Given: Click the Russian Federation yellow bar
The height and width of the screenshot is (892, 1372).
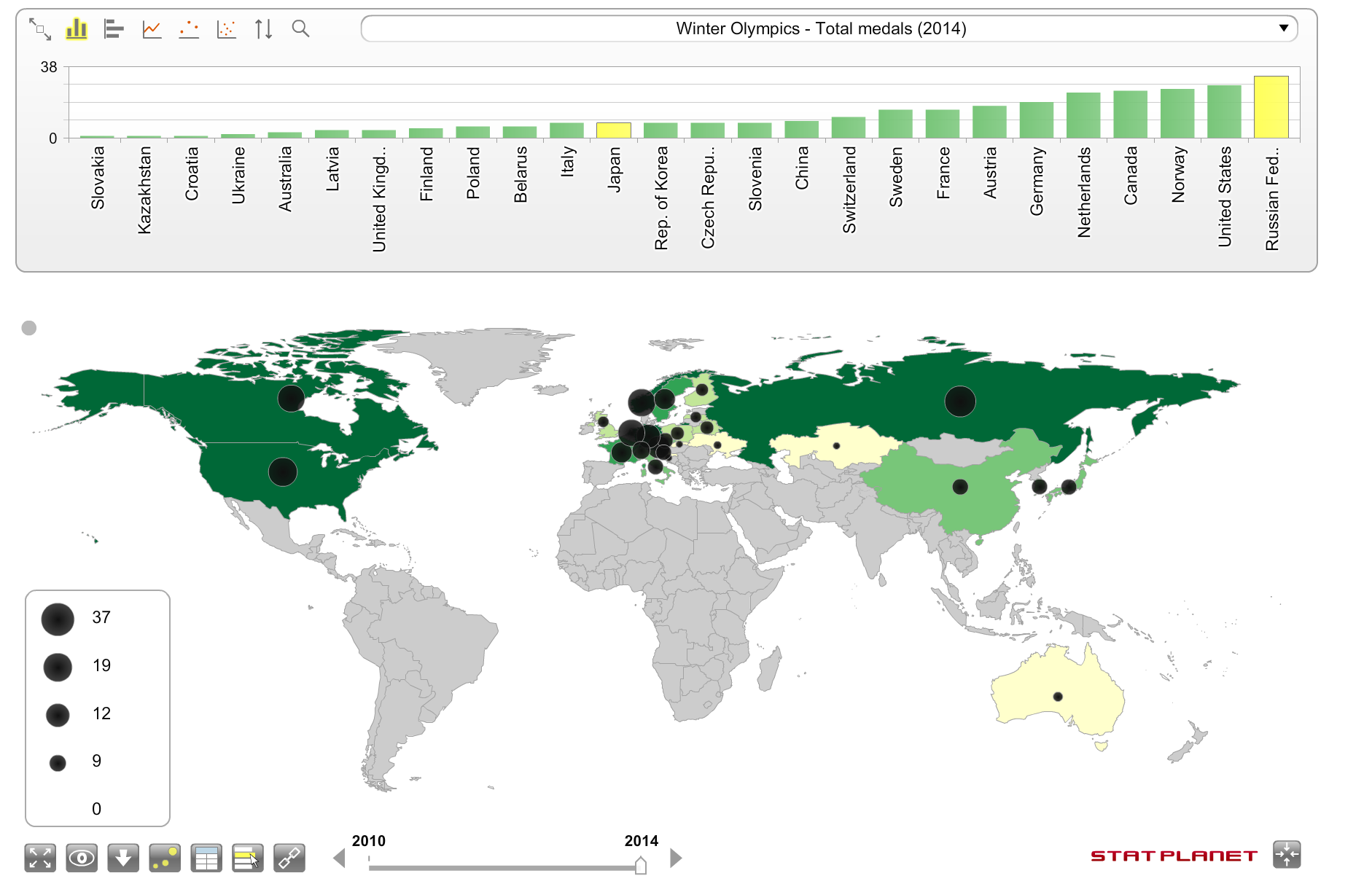Looking at the screenshot, I should coord(1271,107).
